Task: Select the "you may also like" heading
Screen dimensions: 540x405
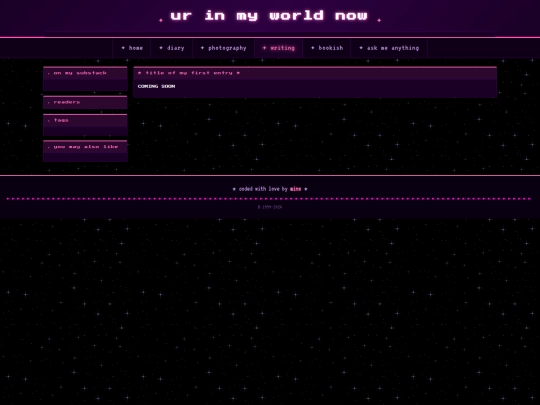Action: pos(86,147)
